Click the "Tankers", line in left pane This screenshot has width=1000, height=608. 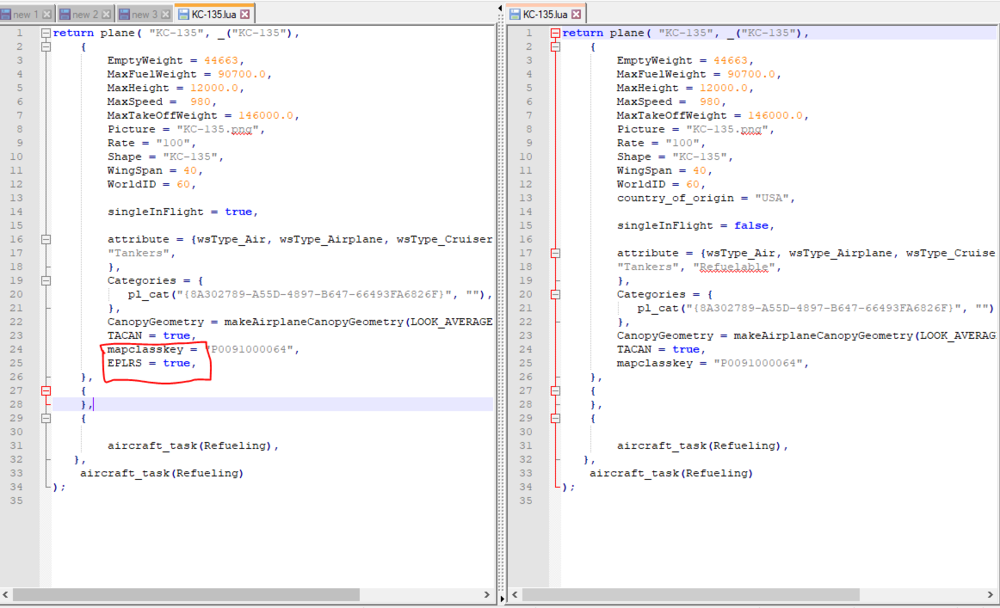pos(142,253)
